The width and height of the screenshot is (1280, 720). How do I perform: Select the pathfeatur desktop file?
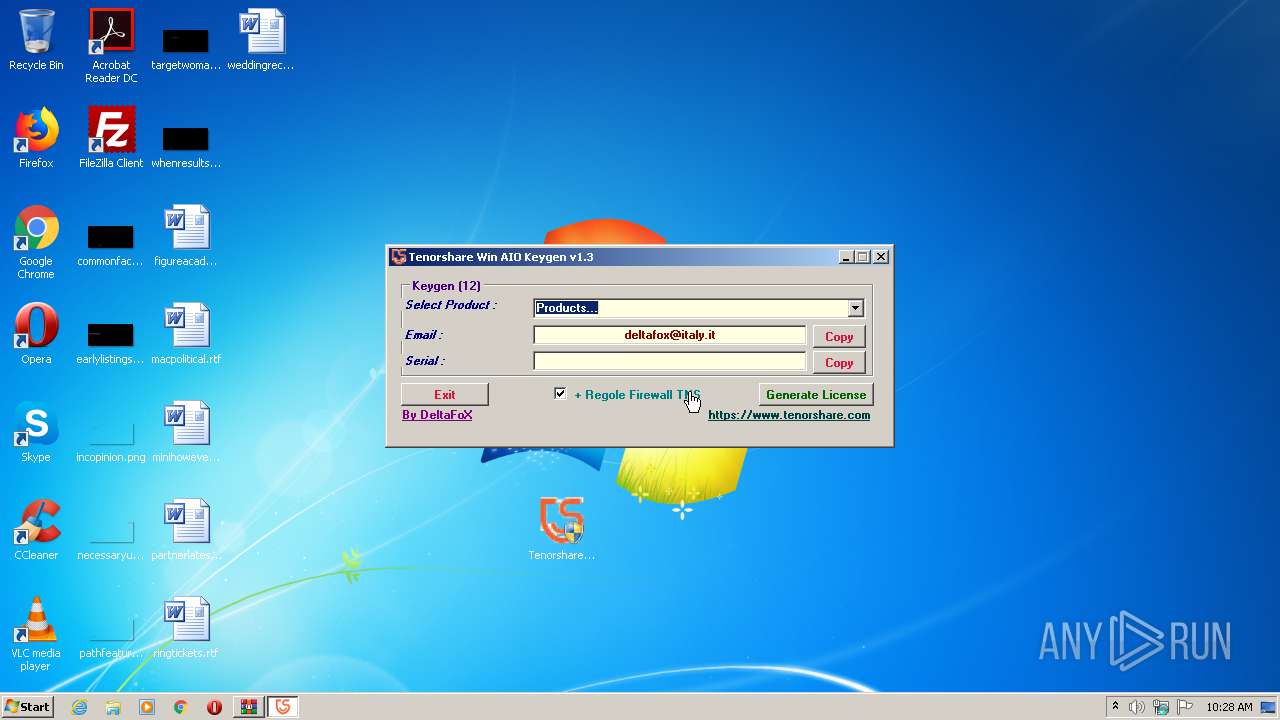coord(111,636)
